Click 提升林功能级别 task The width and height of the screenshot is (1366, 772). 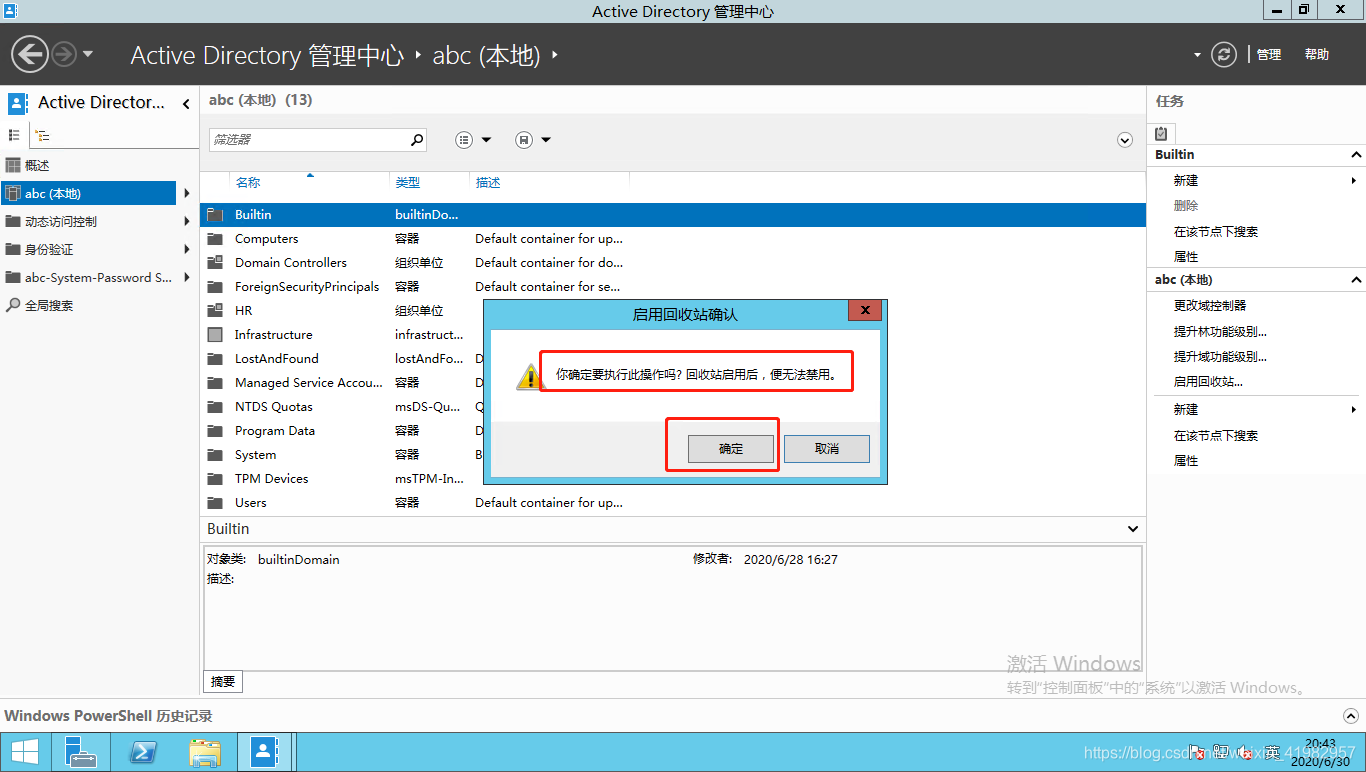coord(1220,331)
